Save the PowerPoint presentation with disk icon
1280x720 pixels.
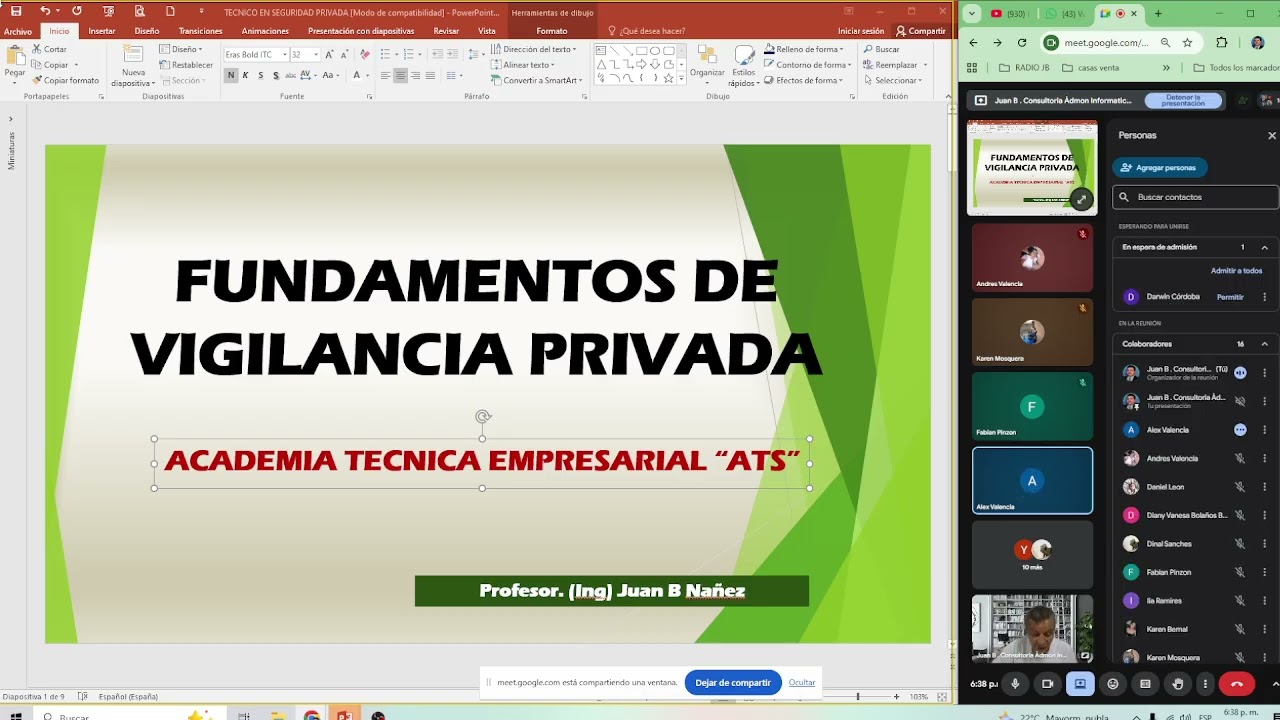tap(16, 11)
